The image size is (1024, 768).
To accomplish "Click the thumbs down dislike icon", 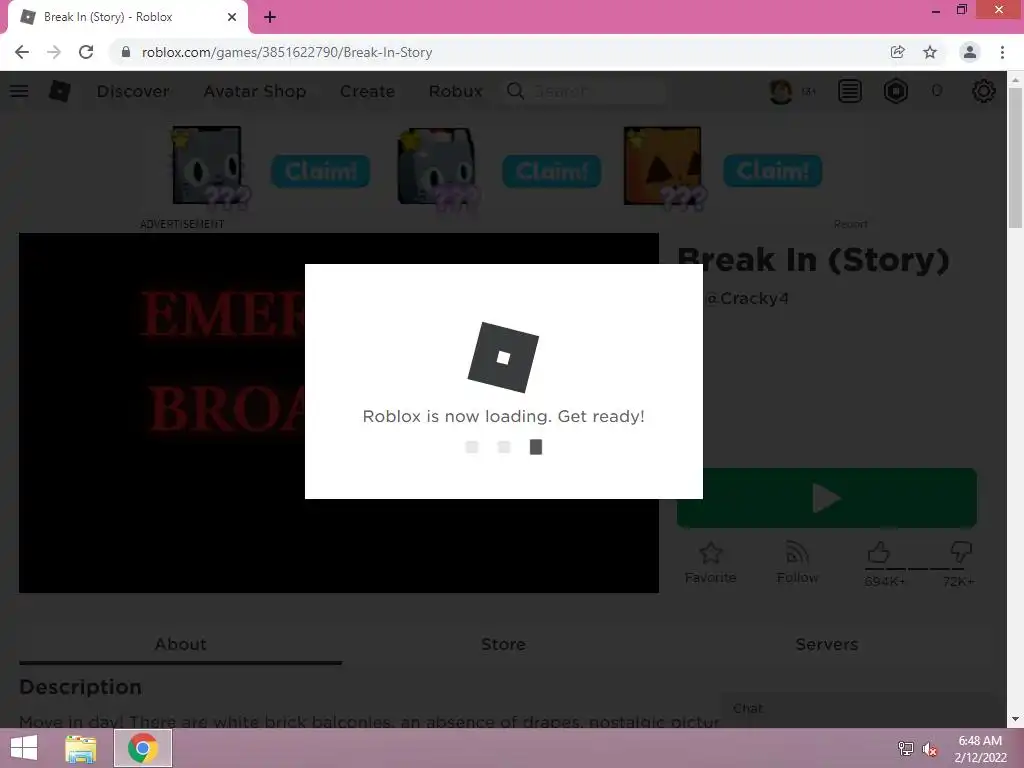I will [x=961, y=552].
